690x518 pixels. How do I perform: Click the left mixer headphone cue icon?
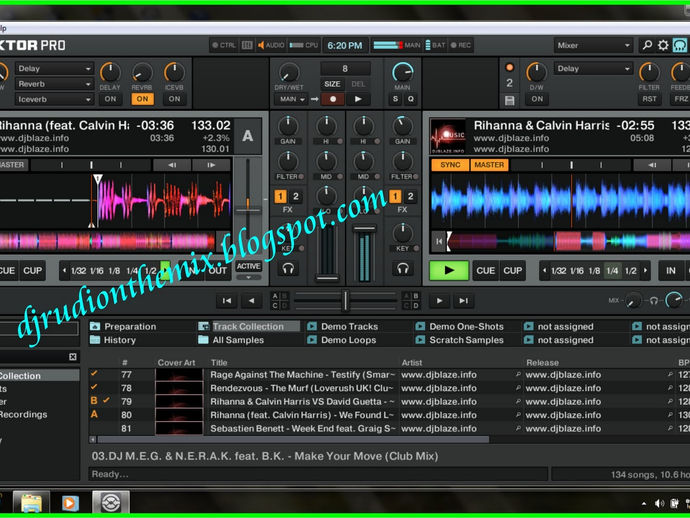(x=288, y=268)
